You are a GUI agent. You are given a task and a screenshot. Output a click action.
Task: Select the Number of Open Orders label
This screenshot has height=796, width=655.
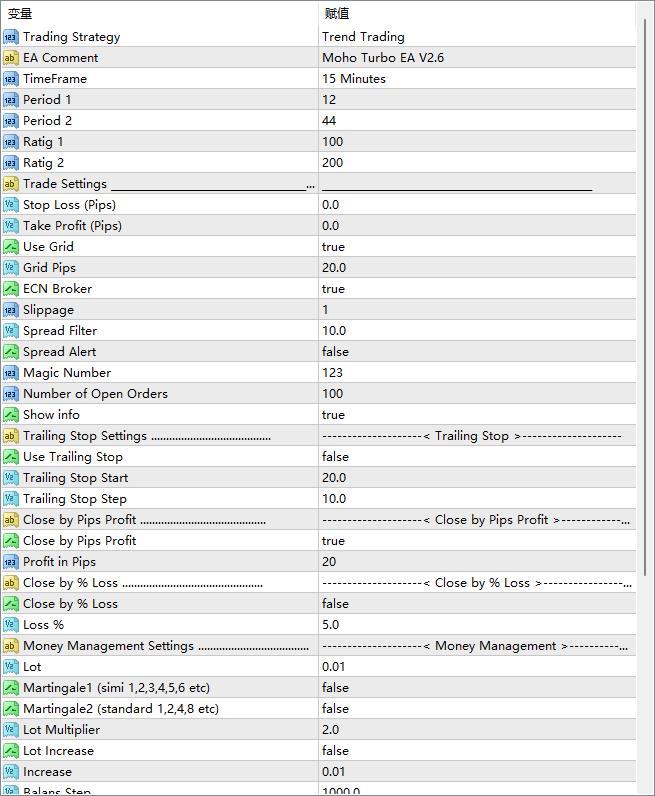(95, 394)
